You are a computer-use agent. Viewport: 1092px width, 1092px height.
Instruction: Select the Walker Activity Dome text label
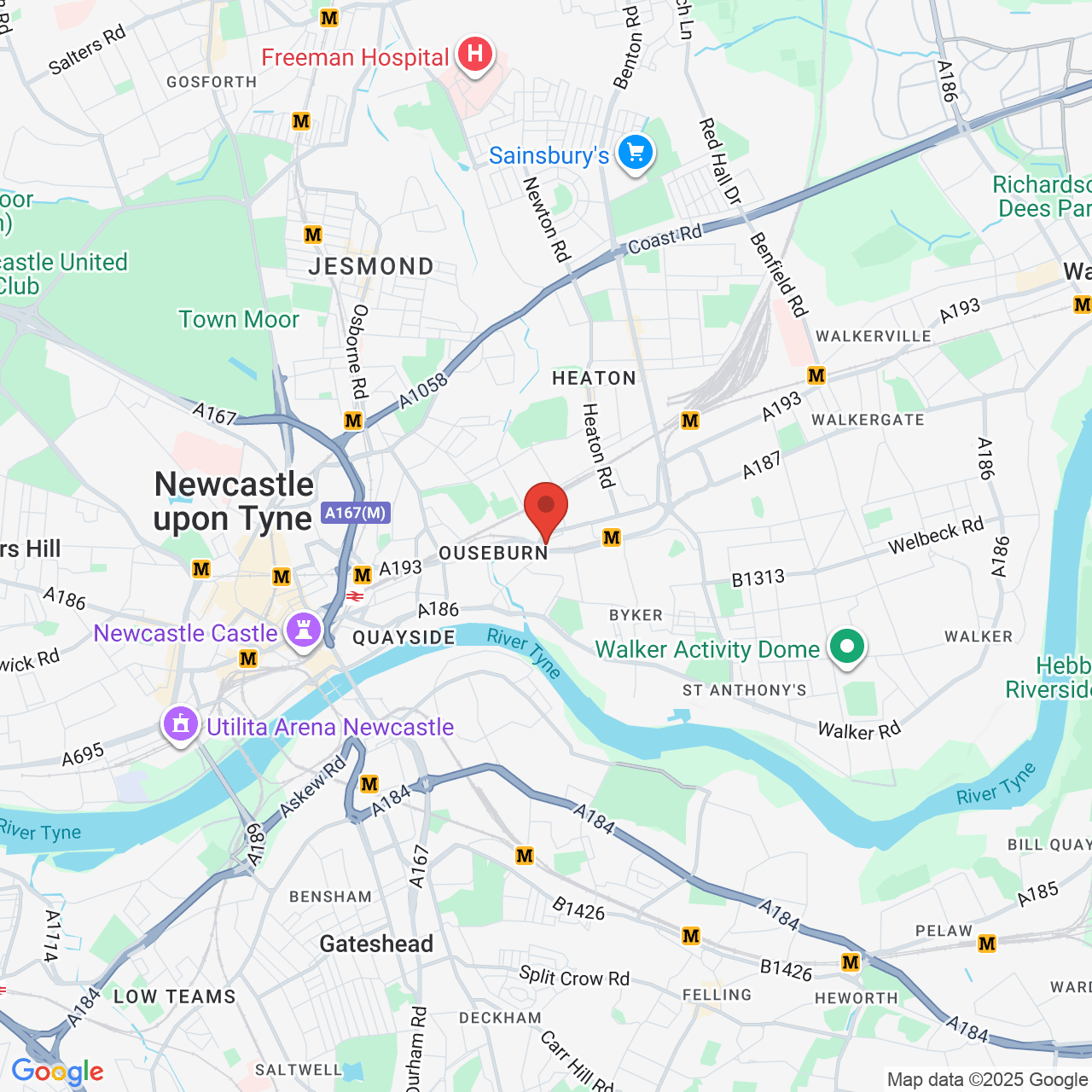click(x=707, y=649)
